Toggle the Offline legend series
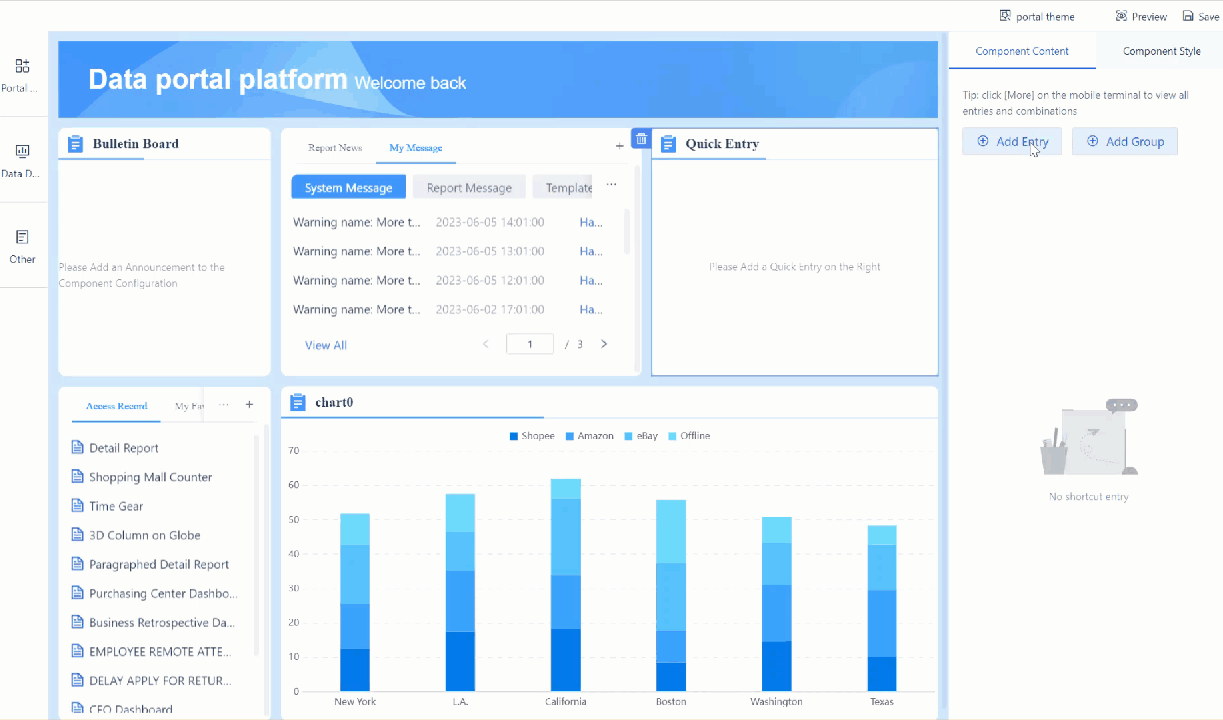This screenshot has height=720, width=1223. [689, 436]
